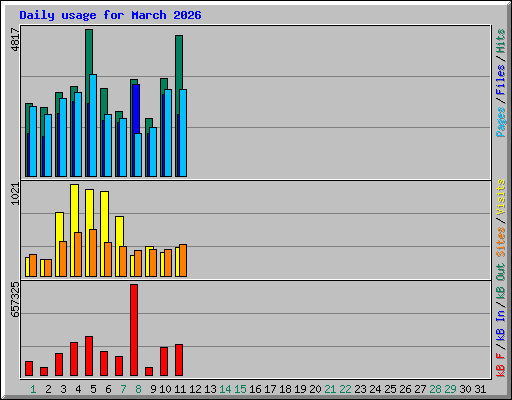The height and width of the screenshot is (400, 512).
Task: Click the cyan 'Pages' legend label
Action: tap(501, 122)
